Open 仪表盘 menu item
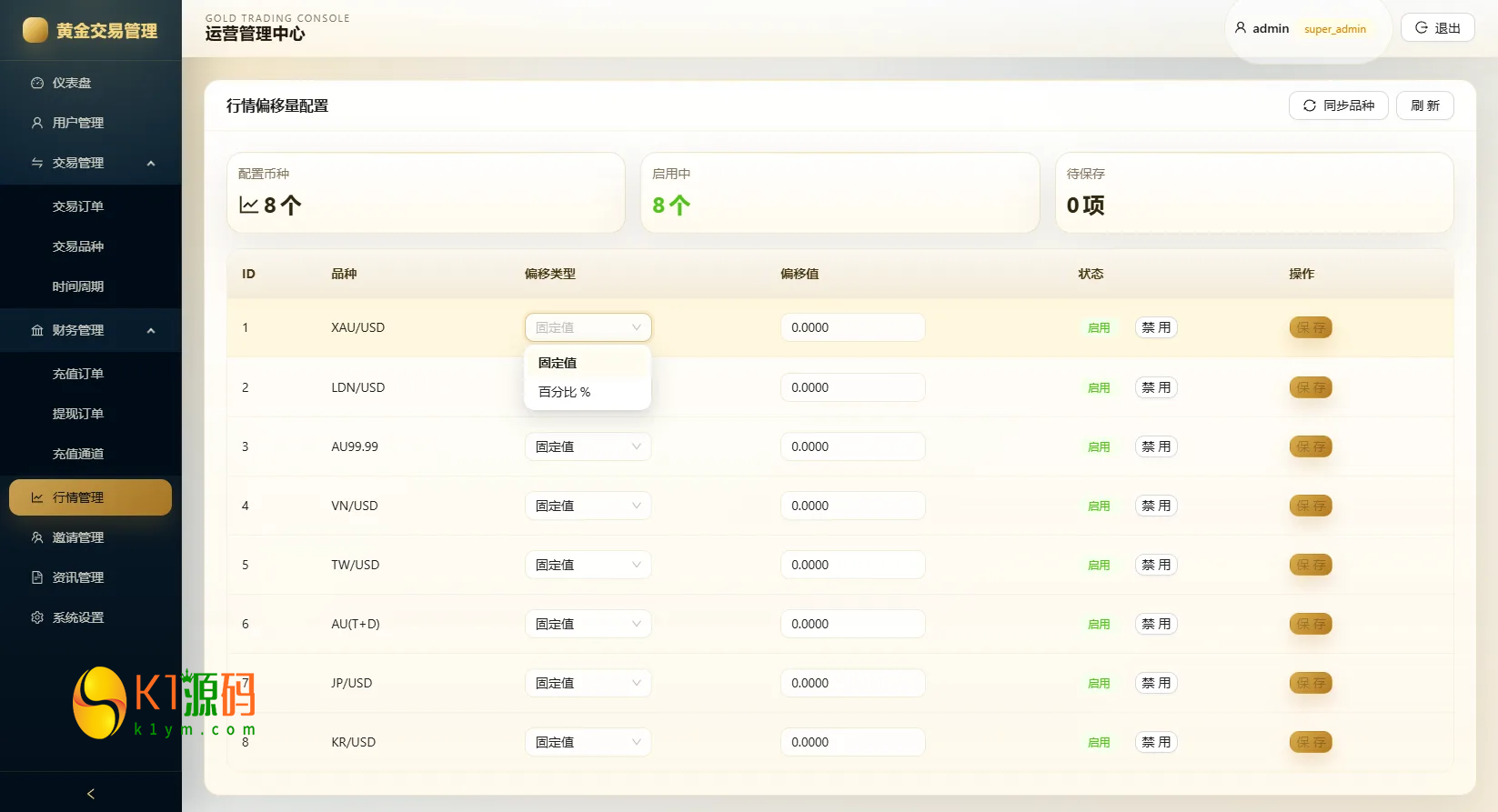Screen dimensions: 1498x812 [91, 83]
